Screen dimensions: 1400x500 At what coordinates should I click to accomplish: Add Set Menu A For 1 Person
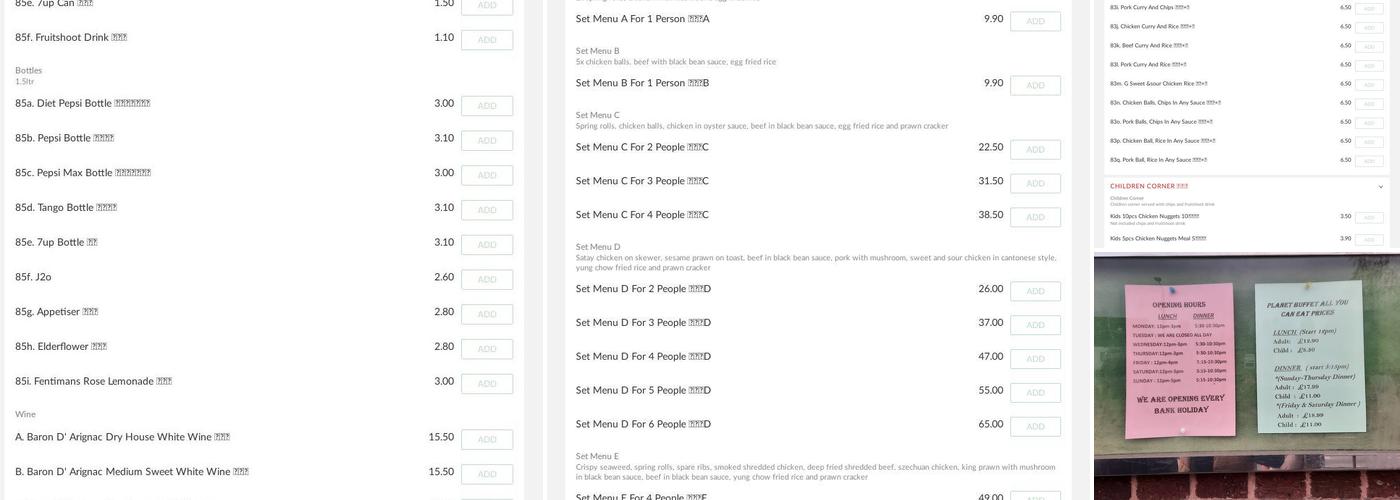tap(1035, 22)
